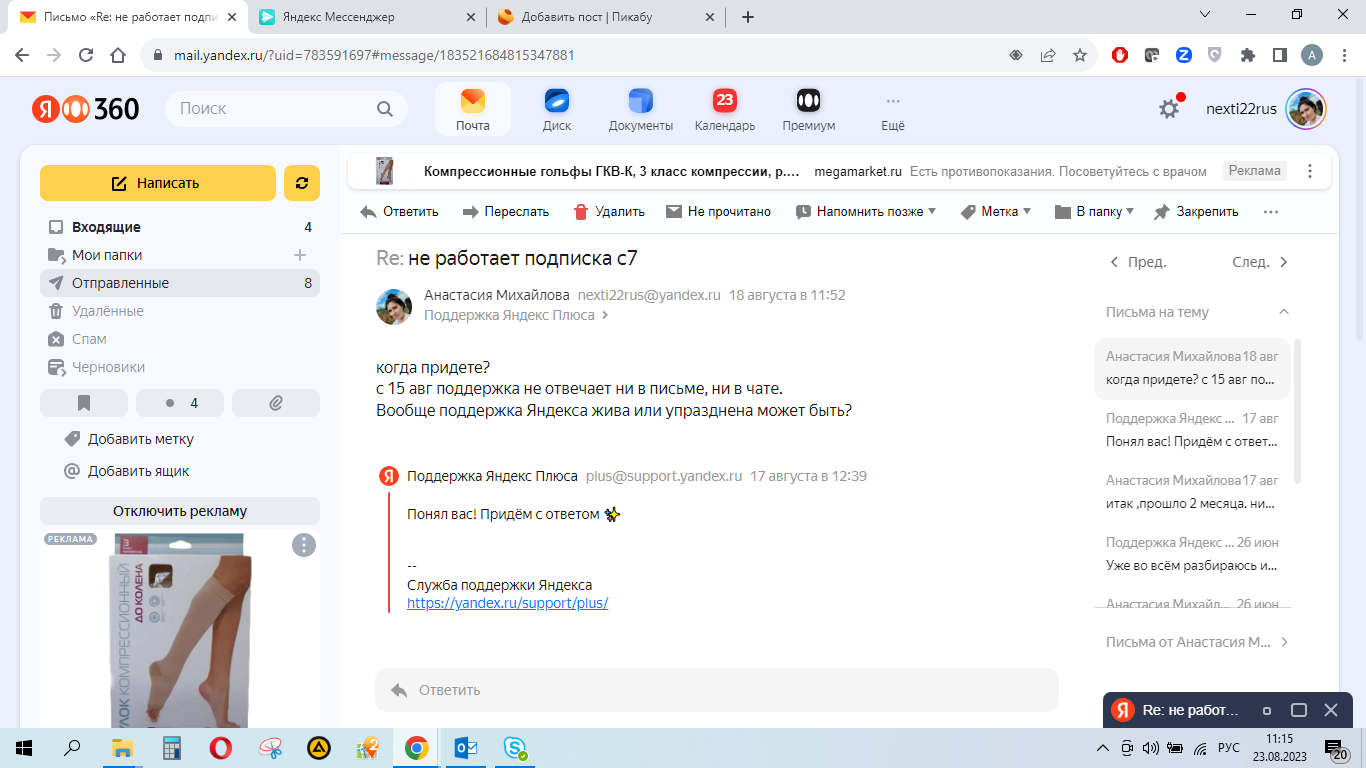Open the ad options three-dot menu
1366x768 pixels.
1310,171
